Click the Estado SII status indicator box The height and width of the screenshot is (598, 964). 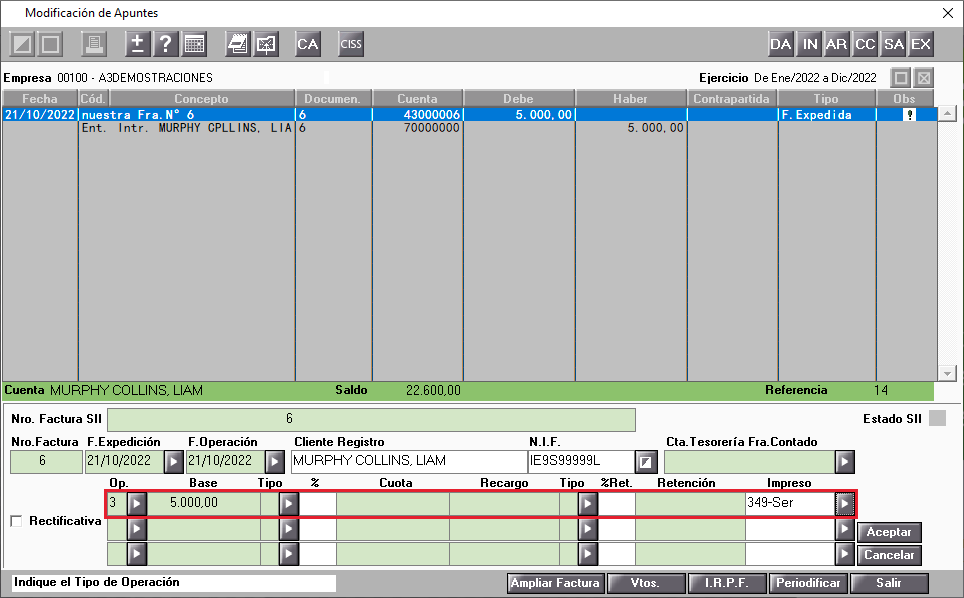(x=938, y=419)
